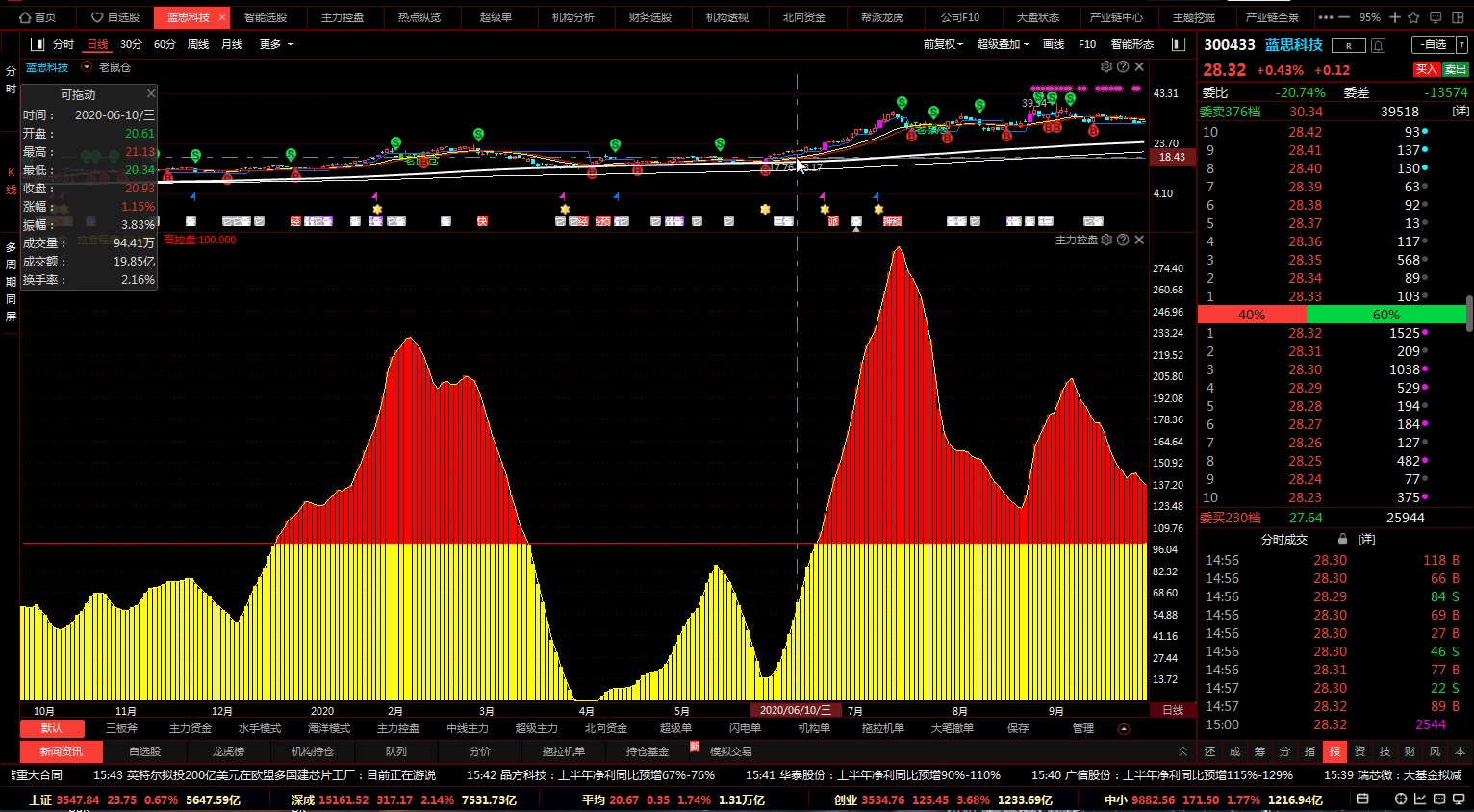Switch chart period to 60分
The height and width of the screenshot is (812, 1474).
(x=165, y=44)
